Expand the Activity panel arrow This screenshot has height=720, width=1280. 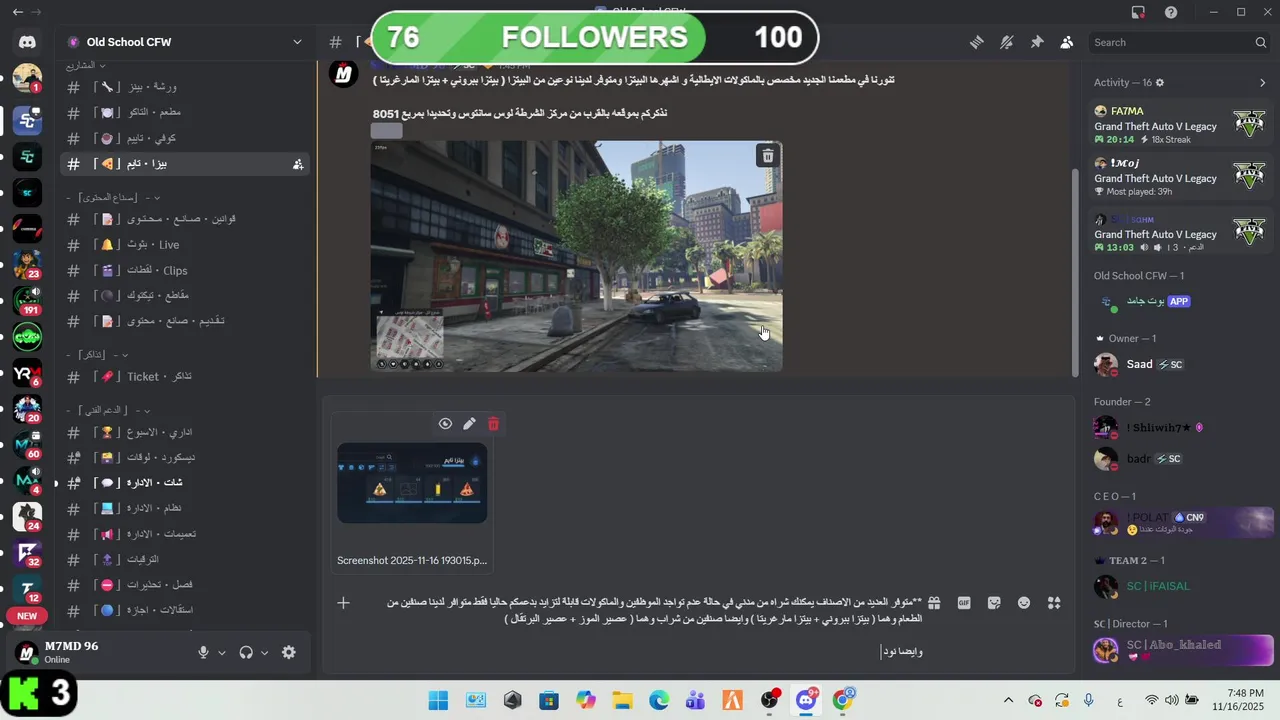(x=1262, y=83)
